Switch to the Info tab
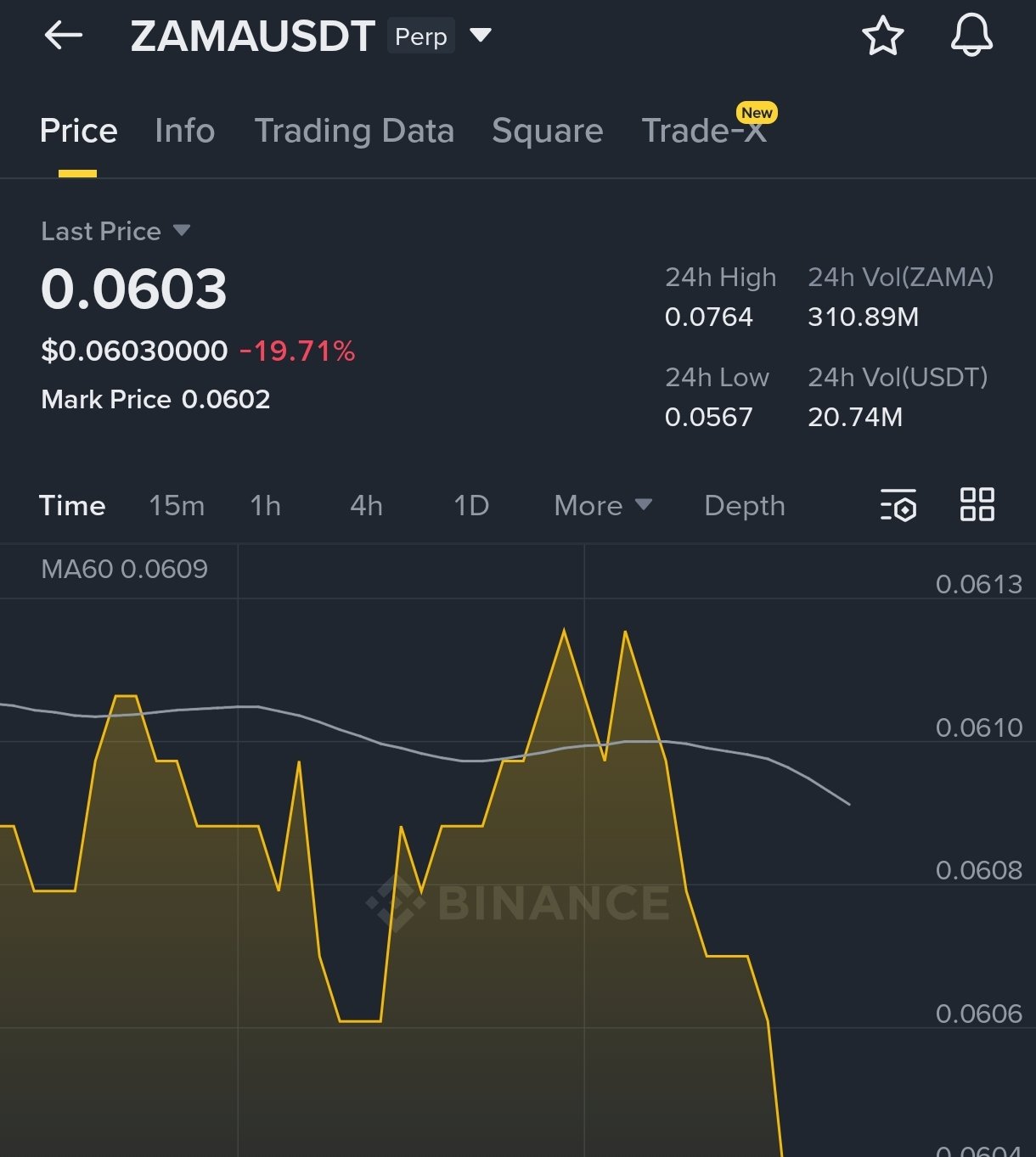The image size is (1036, 1157). [x=184, y=131]
